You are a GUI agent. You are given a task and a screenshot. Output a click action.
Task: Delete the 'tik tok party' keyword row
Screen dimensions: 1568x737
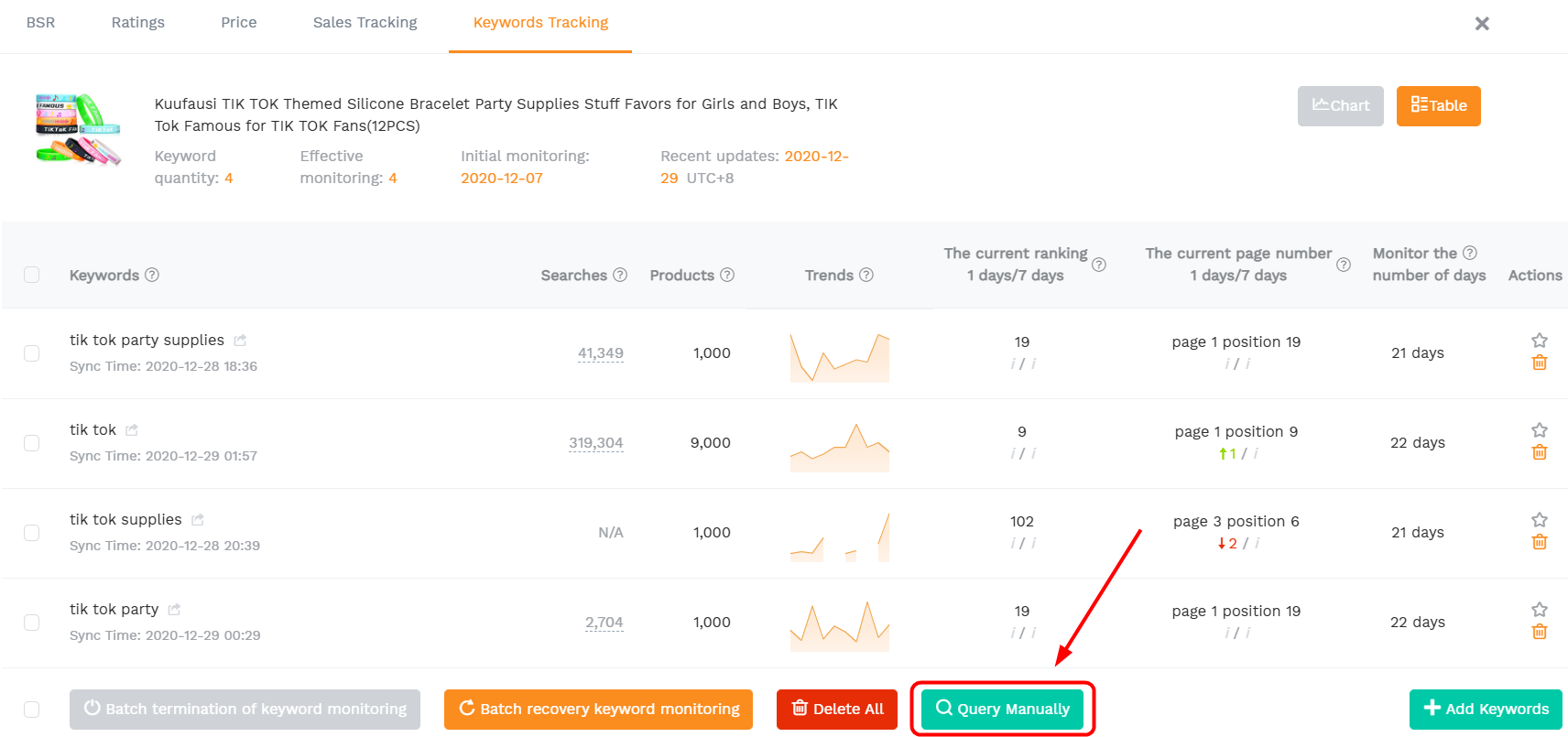[1540, 632]
